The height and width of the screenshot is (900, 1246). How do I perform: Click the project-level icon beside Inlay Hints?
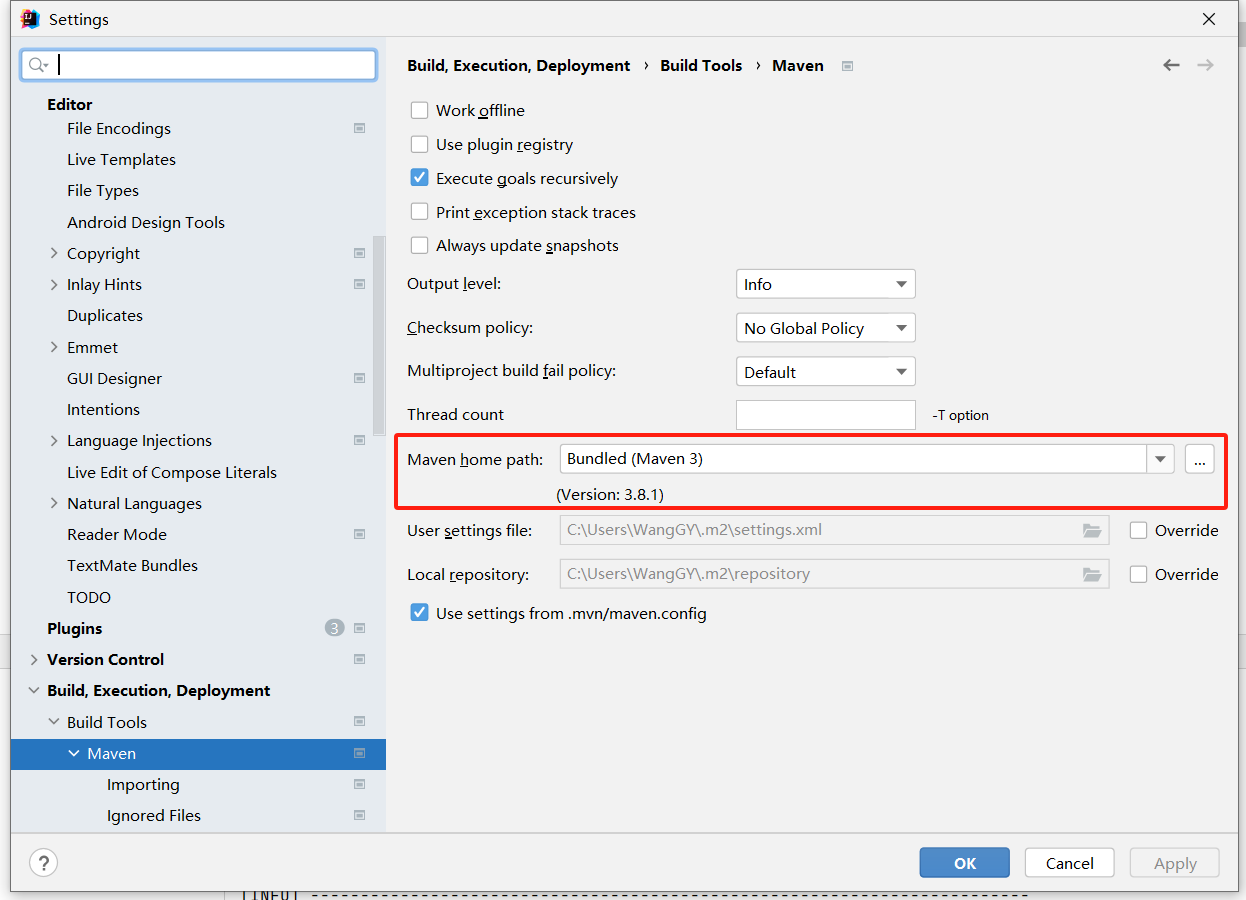click(359, 284)
